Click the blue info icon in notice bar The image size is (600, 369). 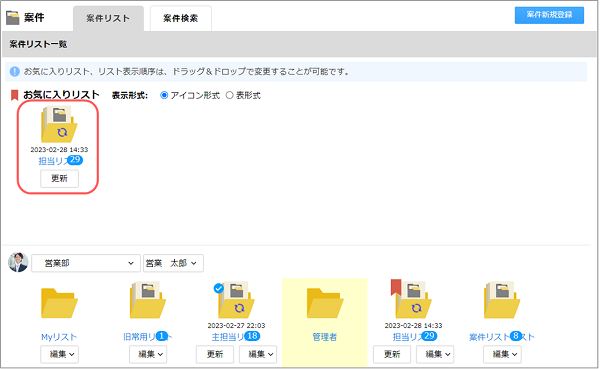(15, 72)
